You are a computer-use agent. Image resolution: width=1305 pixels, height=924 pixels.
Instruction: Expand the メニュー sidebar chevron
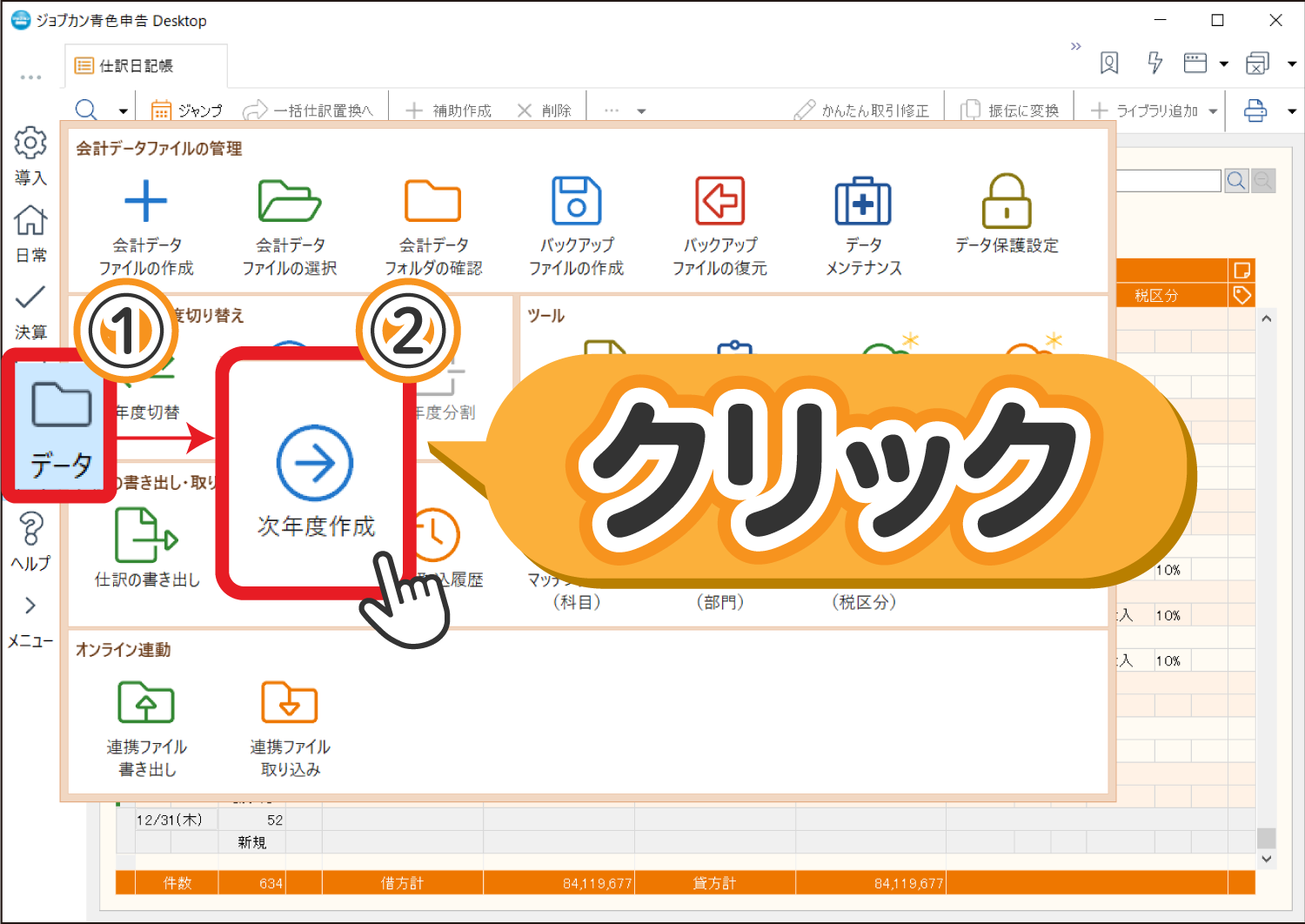tap(30, 605)
